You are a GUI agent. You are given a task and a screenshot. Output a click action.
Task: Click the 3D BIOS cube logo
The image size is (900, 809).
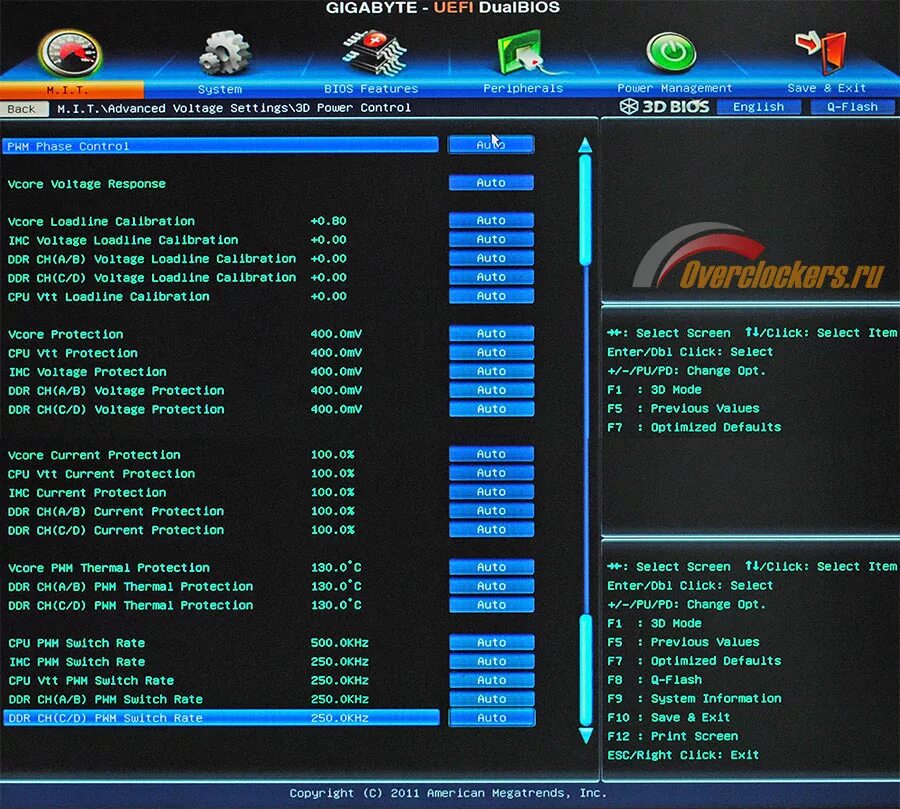click(x=629, y=106)
